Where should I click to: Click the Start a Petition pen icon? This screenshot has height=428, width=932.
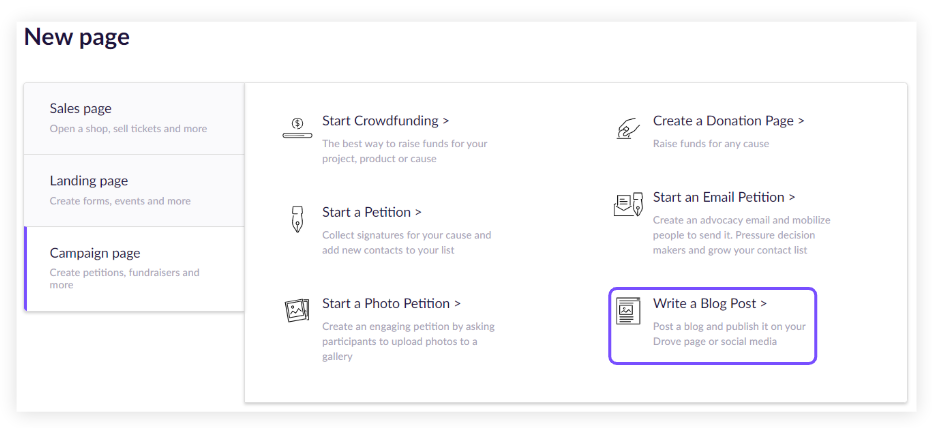[297, 218]
